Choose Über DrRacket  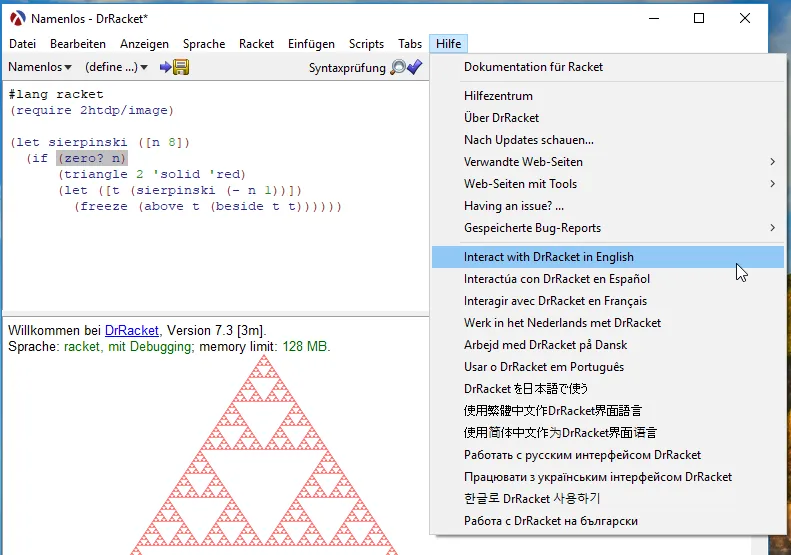pyautogui.click(x=608, y=118)
